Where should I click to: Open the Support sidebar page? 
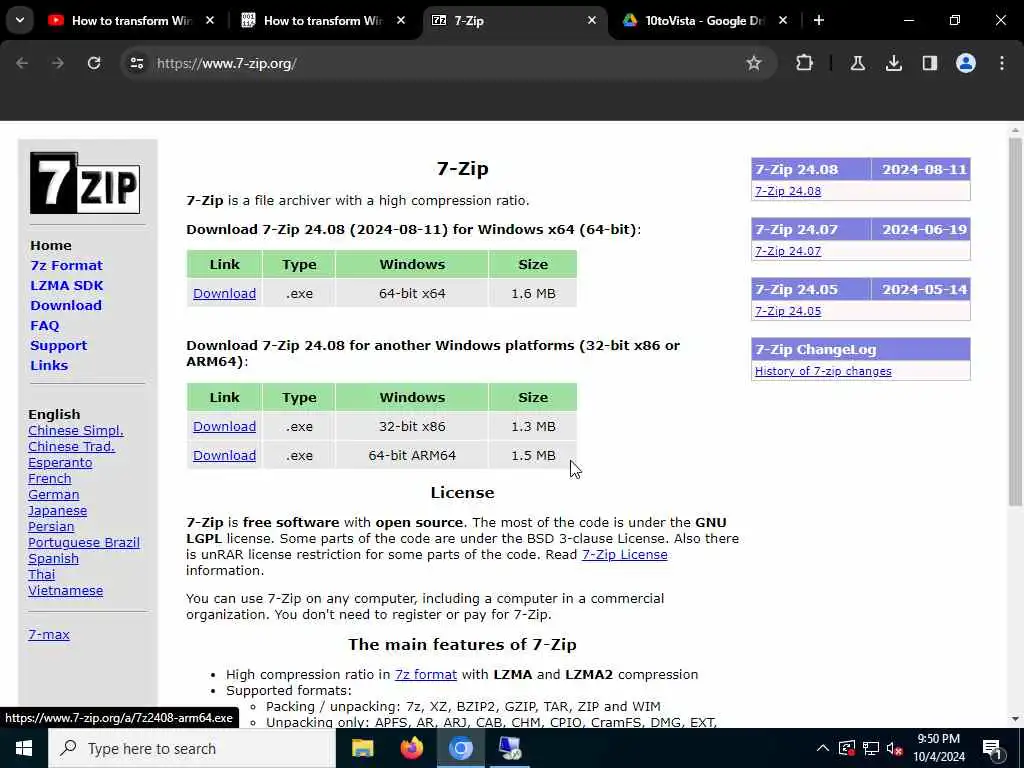pos(58,345)
